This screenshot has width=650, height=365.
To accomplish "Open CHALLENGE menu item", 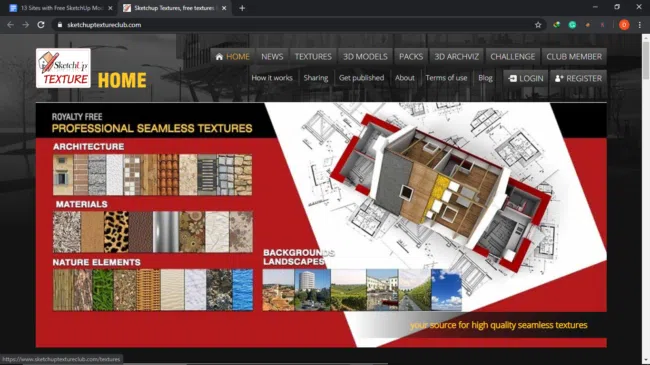I will pos(512,56).
